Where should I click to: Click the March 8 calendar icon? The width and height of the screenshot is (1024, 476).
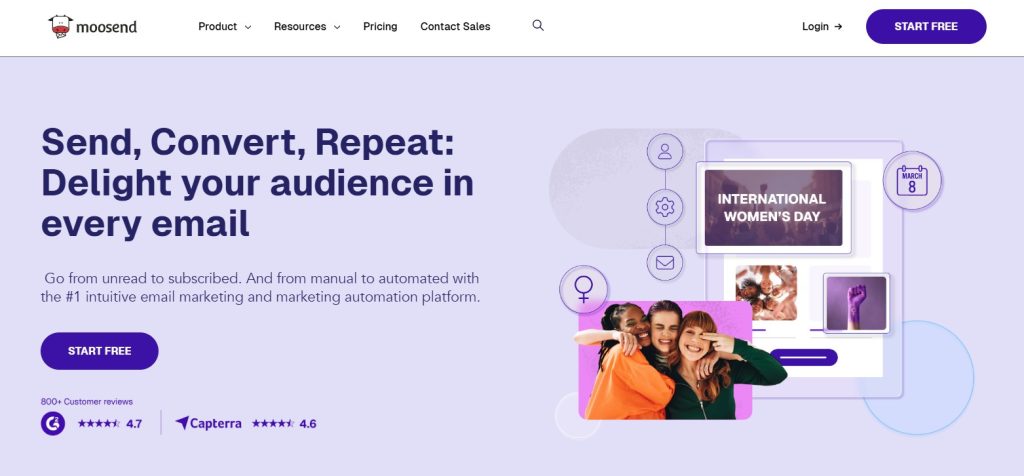pyautogui.click(x=912, y=180)
